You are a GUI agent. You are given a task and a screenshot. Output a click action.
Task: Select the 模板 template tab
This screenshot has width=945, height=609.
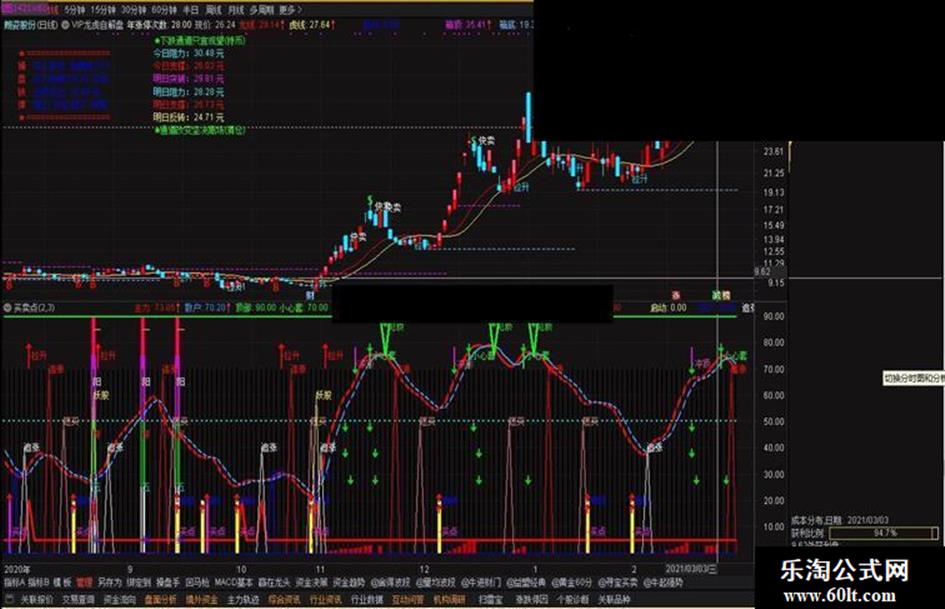tap(63, 582)
